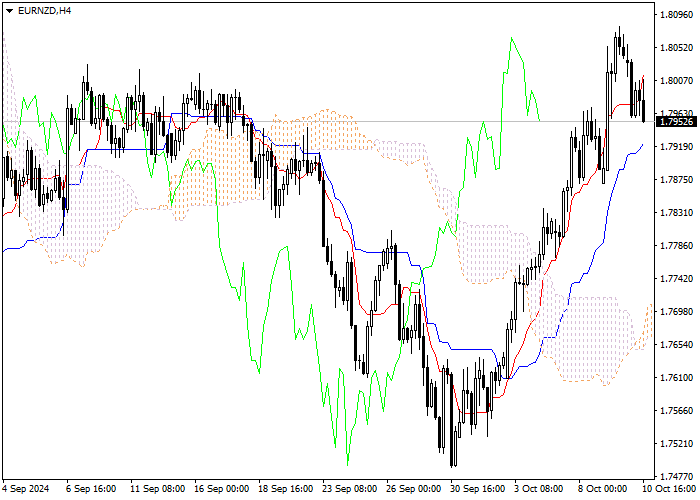700x500 pixels.
Task: Click the 1.76100 price axis label
Action: click(677, 378)
